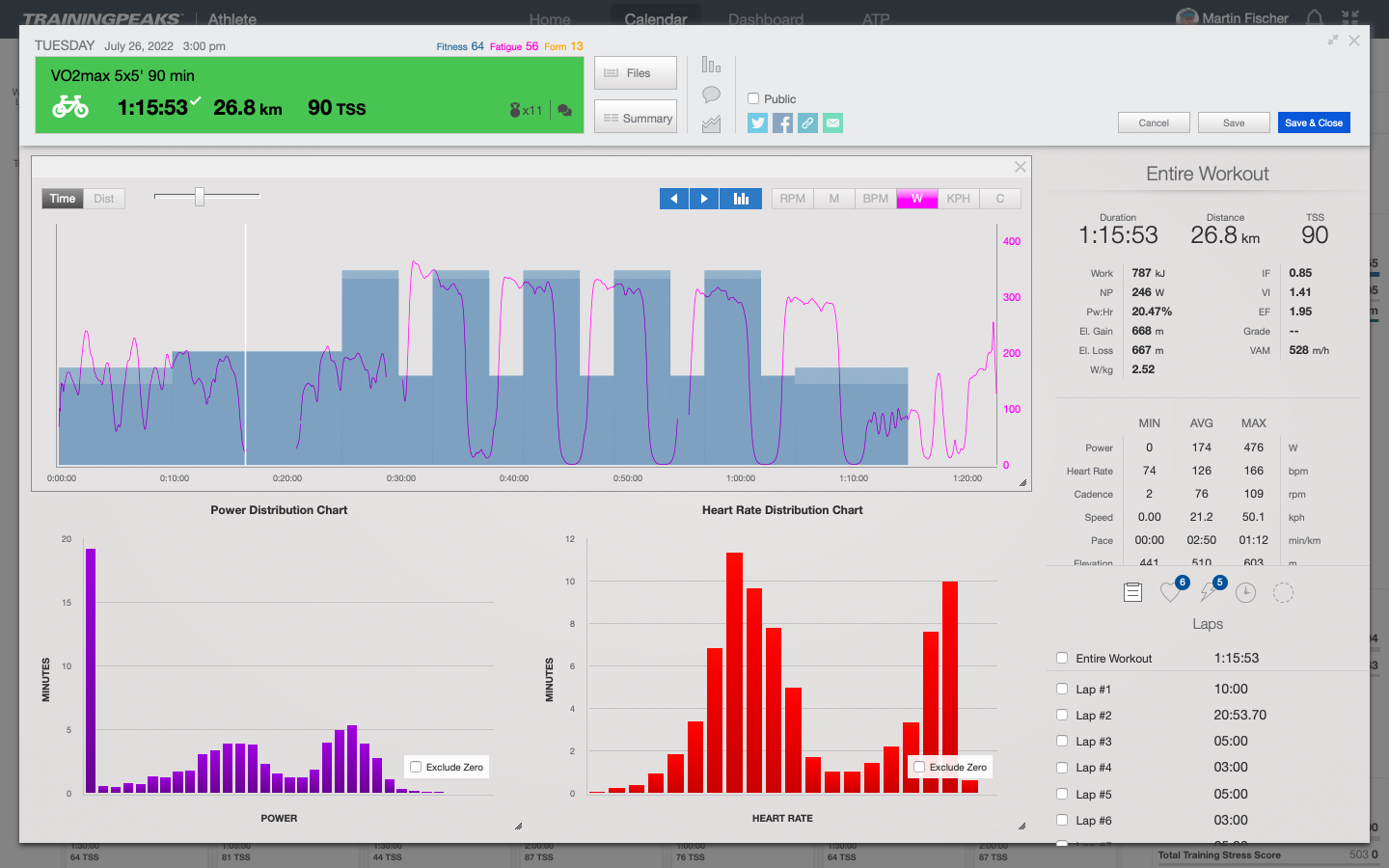Screen dimensions: 1389x868
Task: Open workout comments speech bubble
Action: [711, 95]
